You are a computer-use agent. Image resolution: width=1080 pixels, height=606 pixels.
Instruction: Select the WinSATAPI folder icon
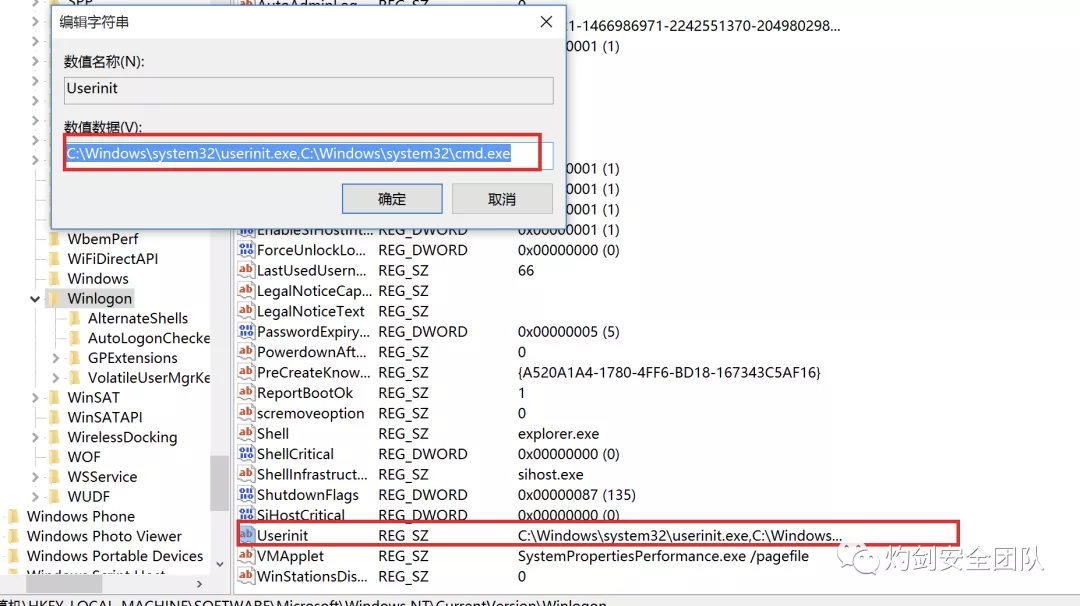pyautogui.click(x=54, y=417)
